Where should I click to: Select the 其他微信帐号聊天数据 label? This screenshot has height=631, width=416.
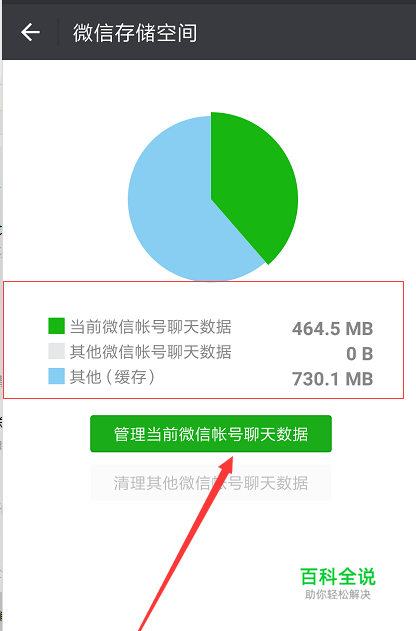(150, 351)
